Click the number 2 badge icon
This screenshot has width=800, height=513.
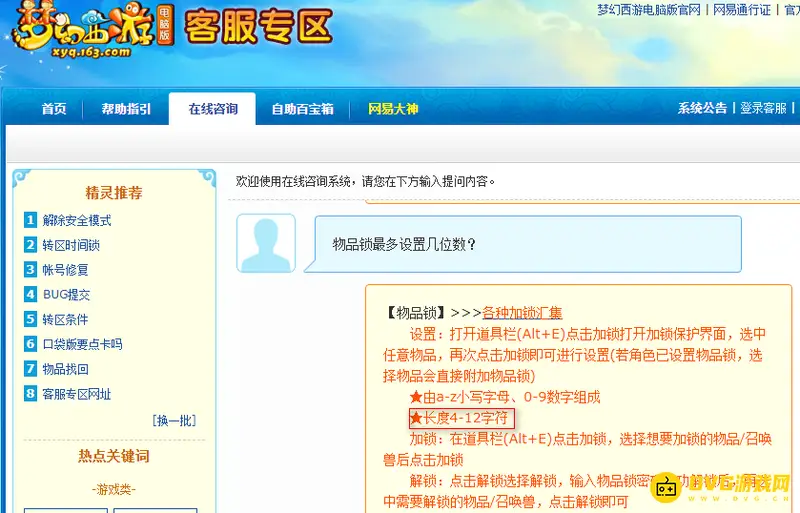(x=30, y=245)
